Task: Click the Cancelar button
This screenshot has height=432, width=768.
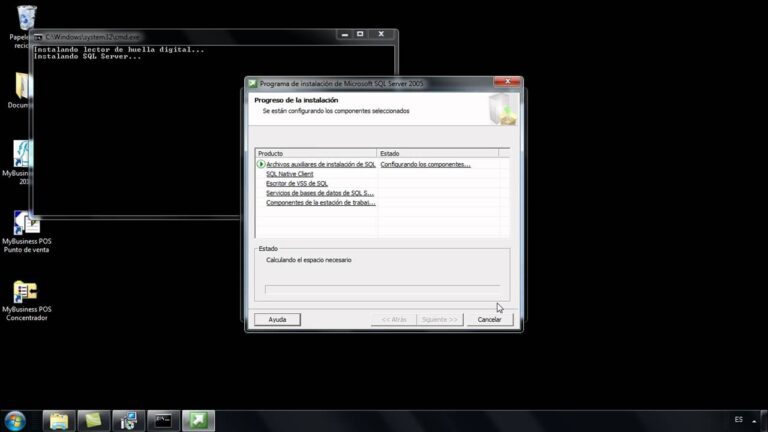Action: coord(489,319)
